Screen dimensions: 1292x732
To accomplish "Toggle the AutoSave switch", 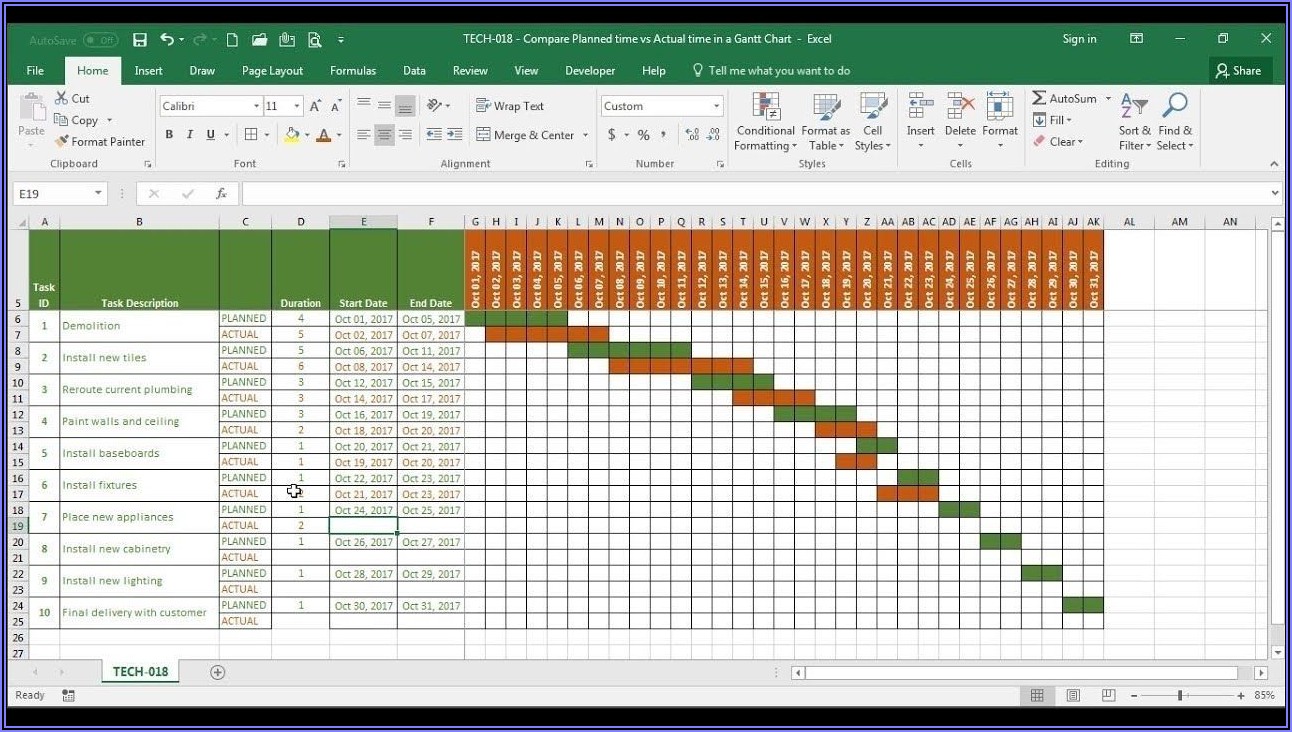I will click(100, 40).
